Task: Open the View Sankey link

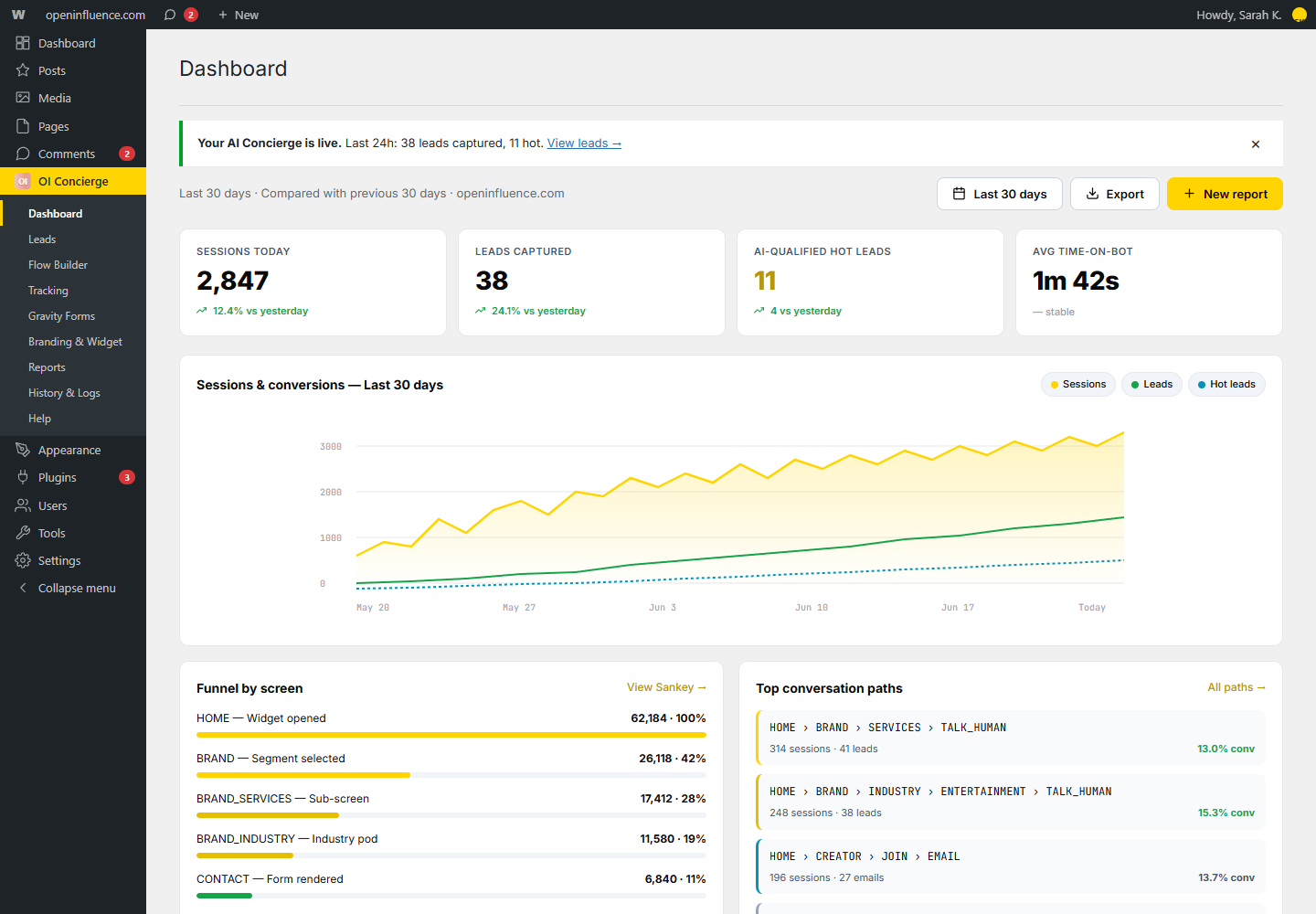Action: (666, 687)
